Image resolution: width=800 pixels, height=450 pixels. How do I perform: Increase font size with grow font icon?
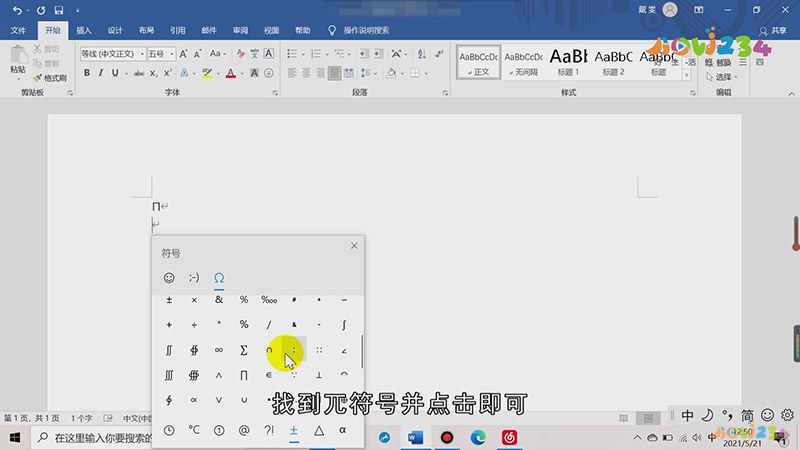183,54
